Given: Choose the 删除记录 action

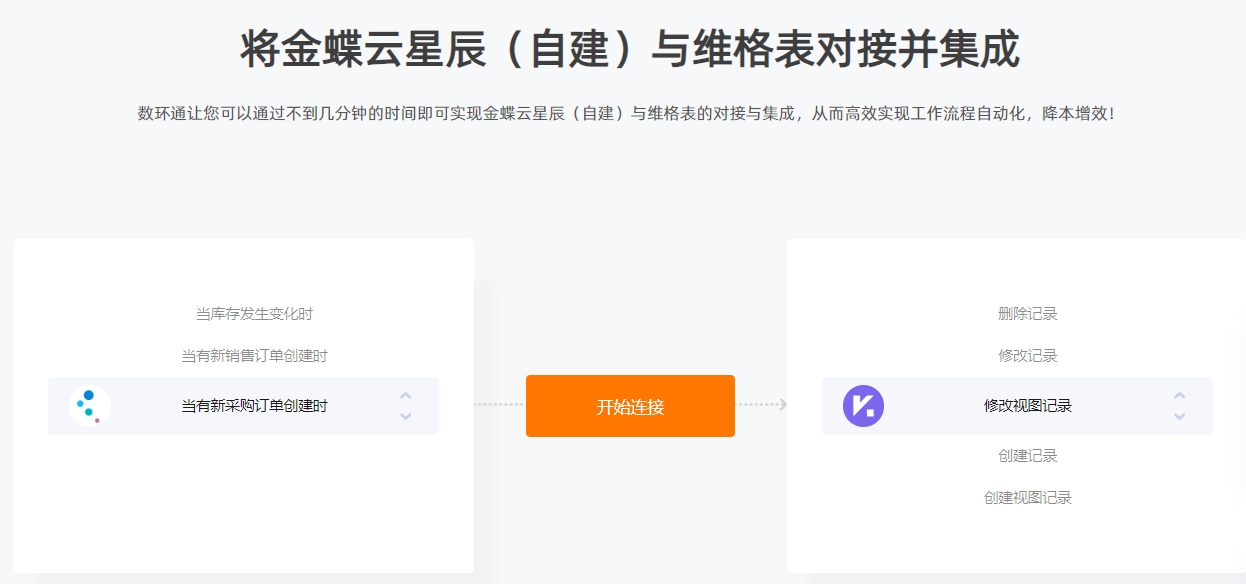Looking at the screenshot, I should pyautogui.click(x=1028, y=314).
